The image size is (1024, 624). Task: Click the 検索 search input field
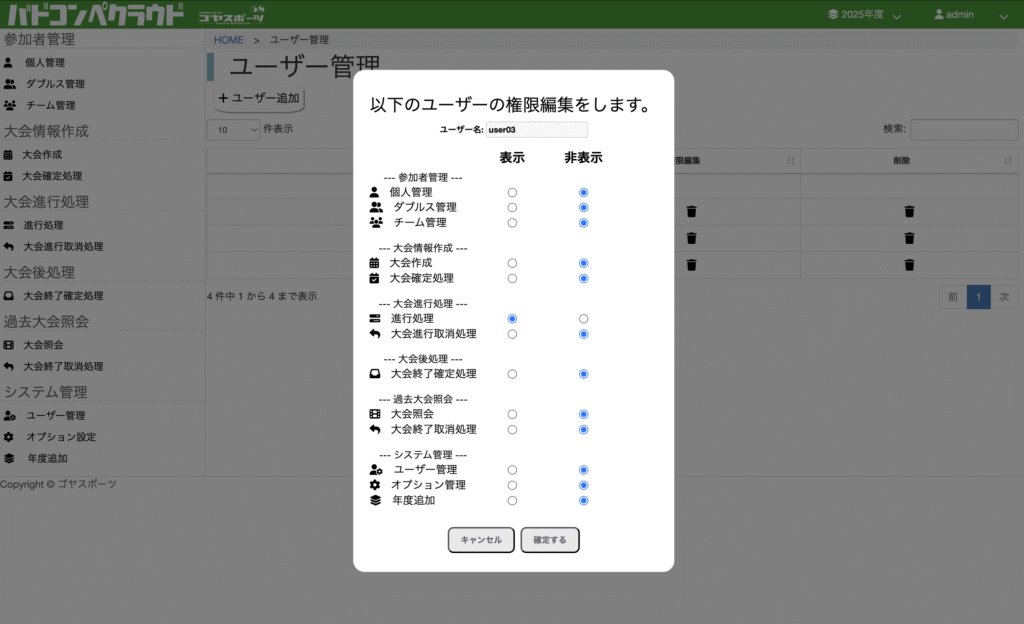pyautogui.click(x=964, y=129)
